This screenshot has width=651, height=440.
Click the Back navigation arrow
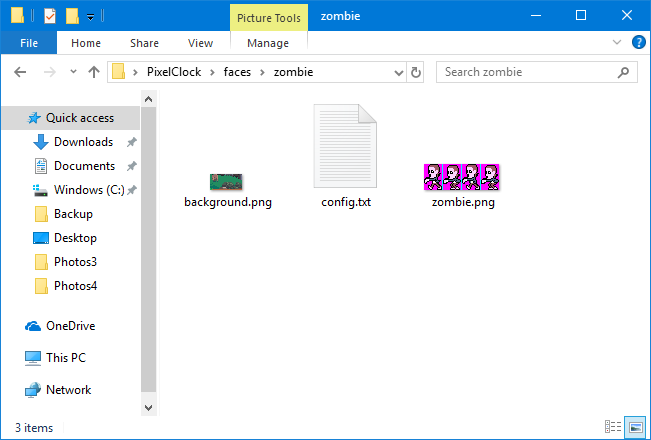click(x=20, y=72)
